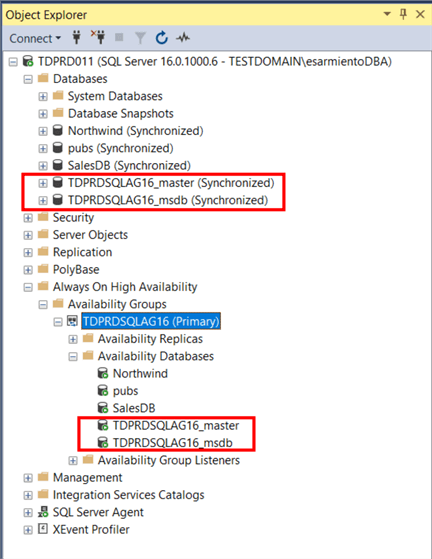Click TDPRDSQLAG16_msdb availability database icon

tap(103, 442)
